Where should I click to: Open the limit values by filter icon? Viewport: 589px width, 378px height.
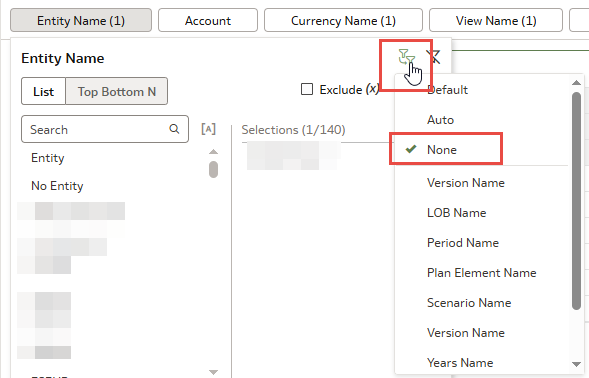tap(406, 57)
